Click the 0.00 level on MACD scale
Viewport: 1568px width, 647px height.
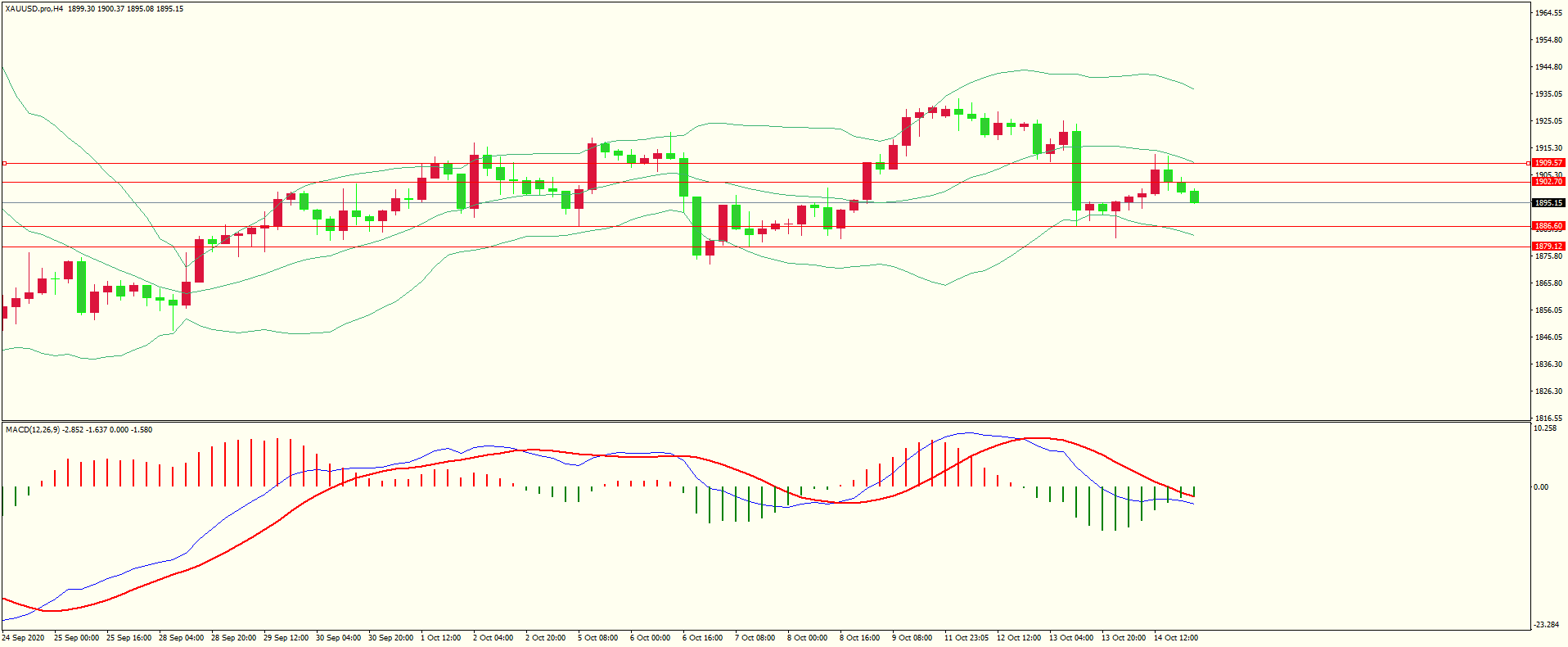pos(1541,487)
